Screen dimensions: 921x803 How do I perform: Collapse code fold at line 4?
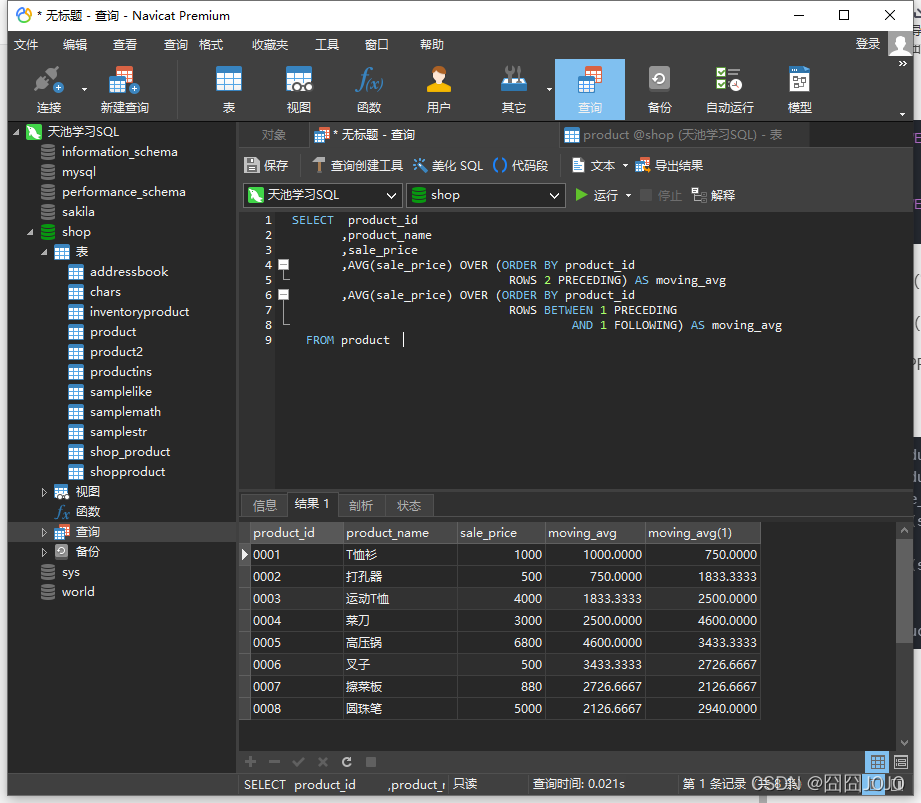pyautogui.click(x=284, y=265)
